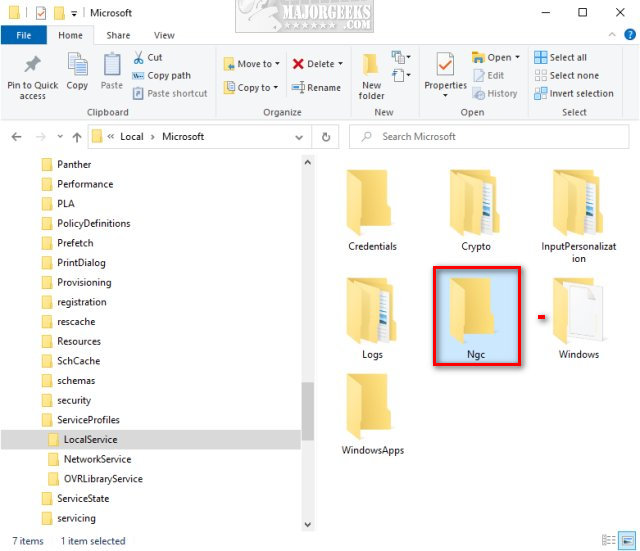The width and height of the screenshot is (640, 551).
Task: Select LocalService in the navigation tree
Action: pyautogui.click(x=151, y=440)
